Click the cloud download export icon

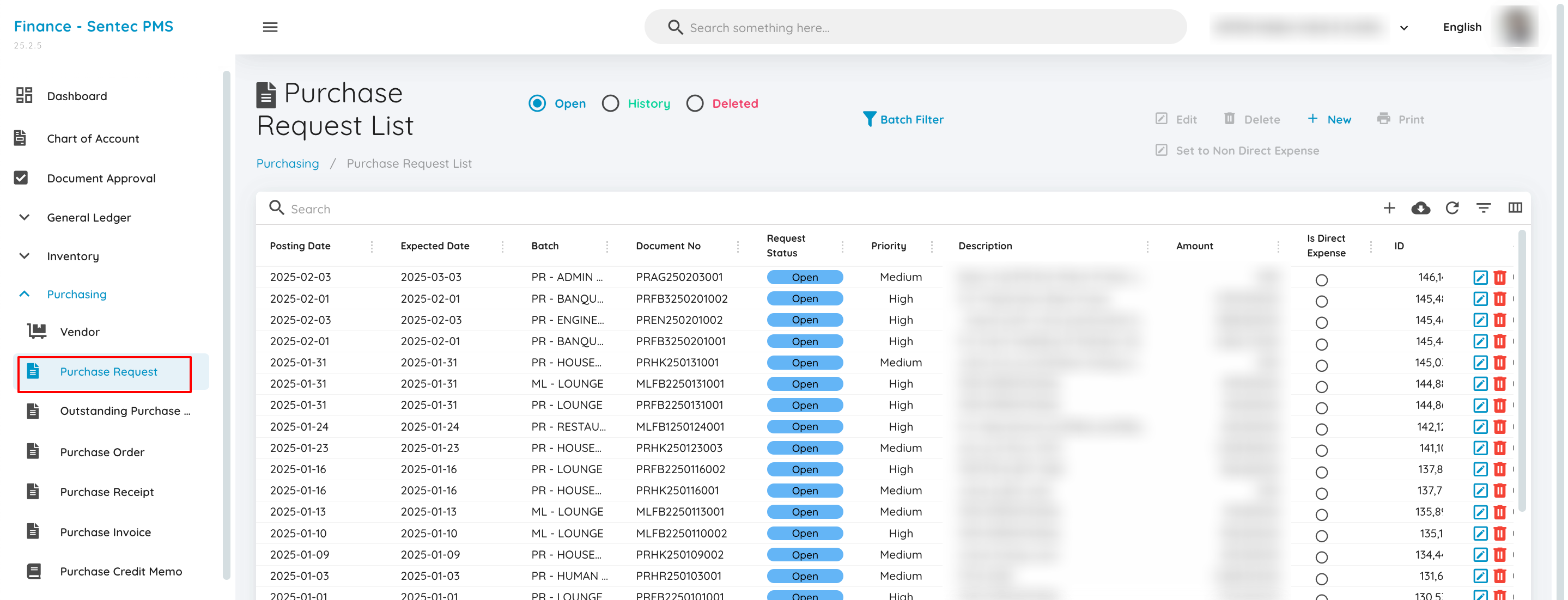point(1421,208)
